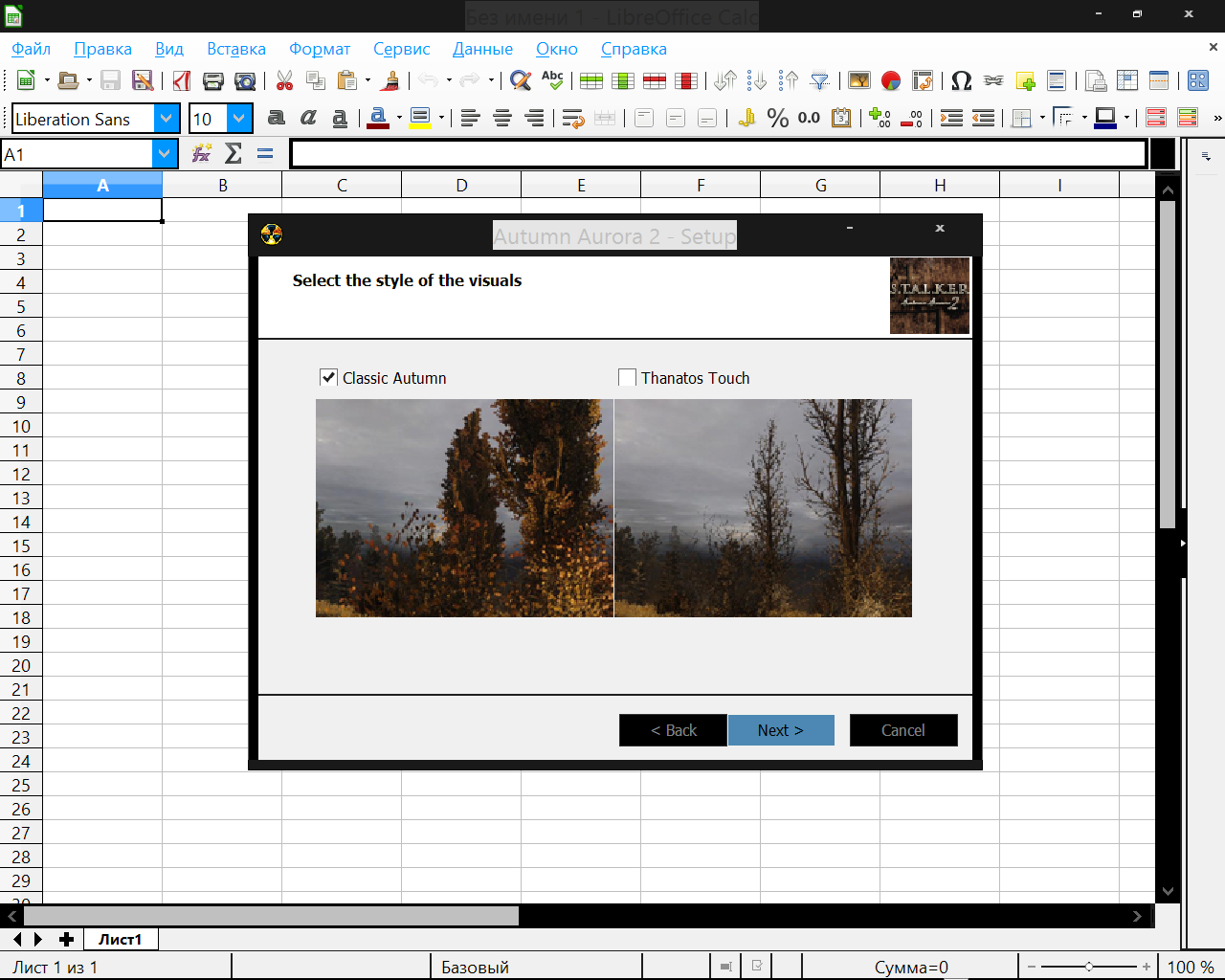The image size is (1225, 980).
Task: Go Back in the Setup wizard
Action: (x=674, y=730)
